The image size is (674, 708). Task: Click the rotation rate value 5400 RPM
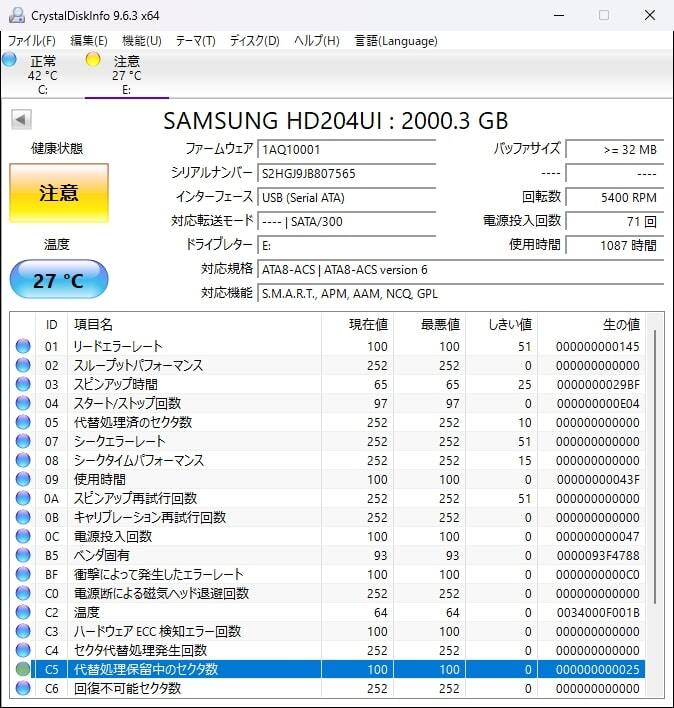pos(614,197)
